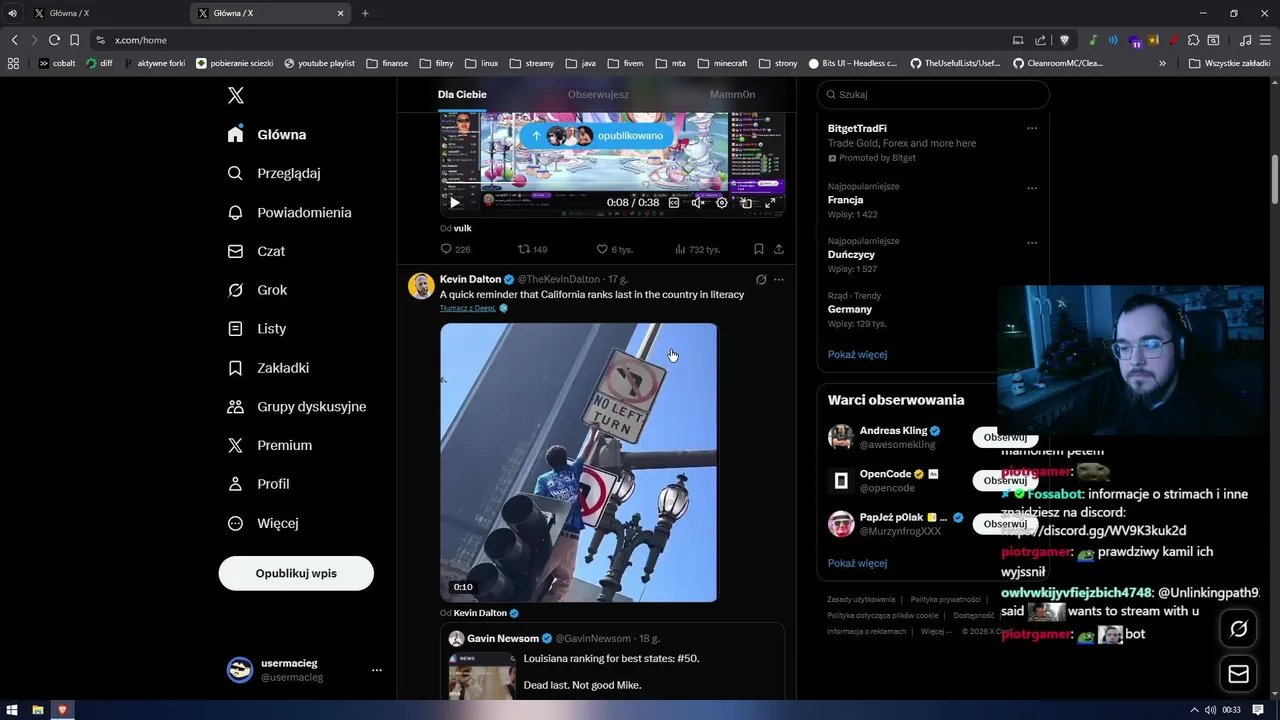1280x720 pixels.
Task: Open the minecraft bookmarks folder
Action: pyautogui.click(x=723, y=63)
